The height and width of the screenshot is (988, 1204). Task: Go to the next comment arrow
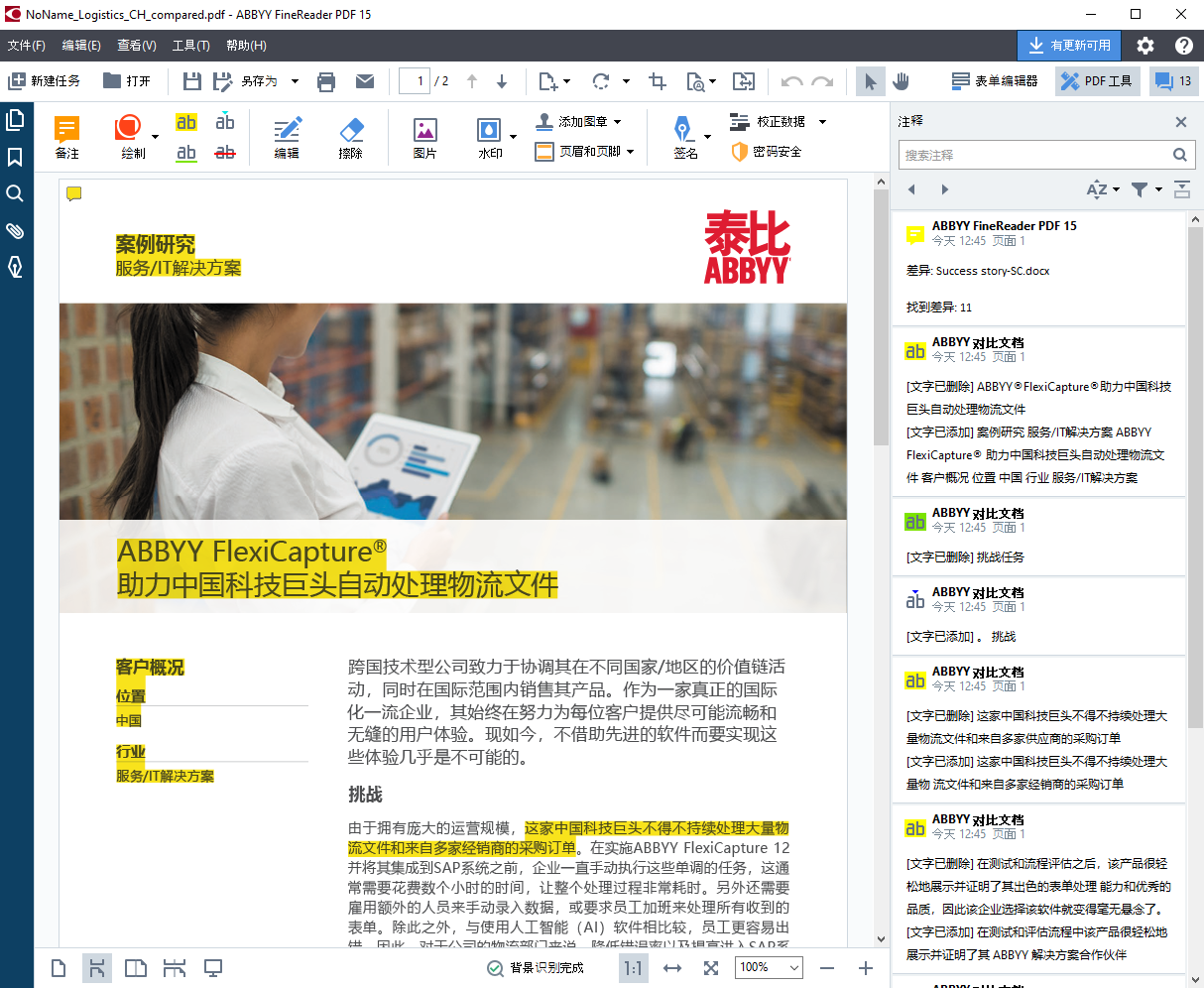click(x=944, y=189)
